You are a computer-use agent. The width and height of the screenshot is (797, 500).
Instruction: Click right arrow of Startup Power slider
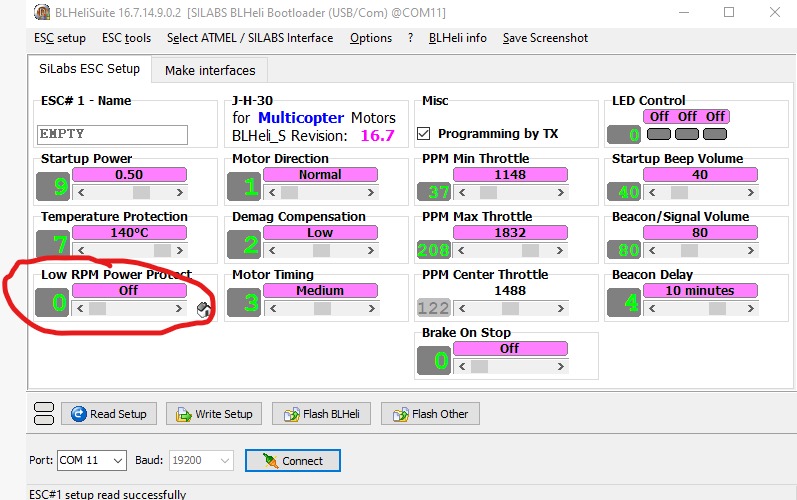tap(179, 193)
